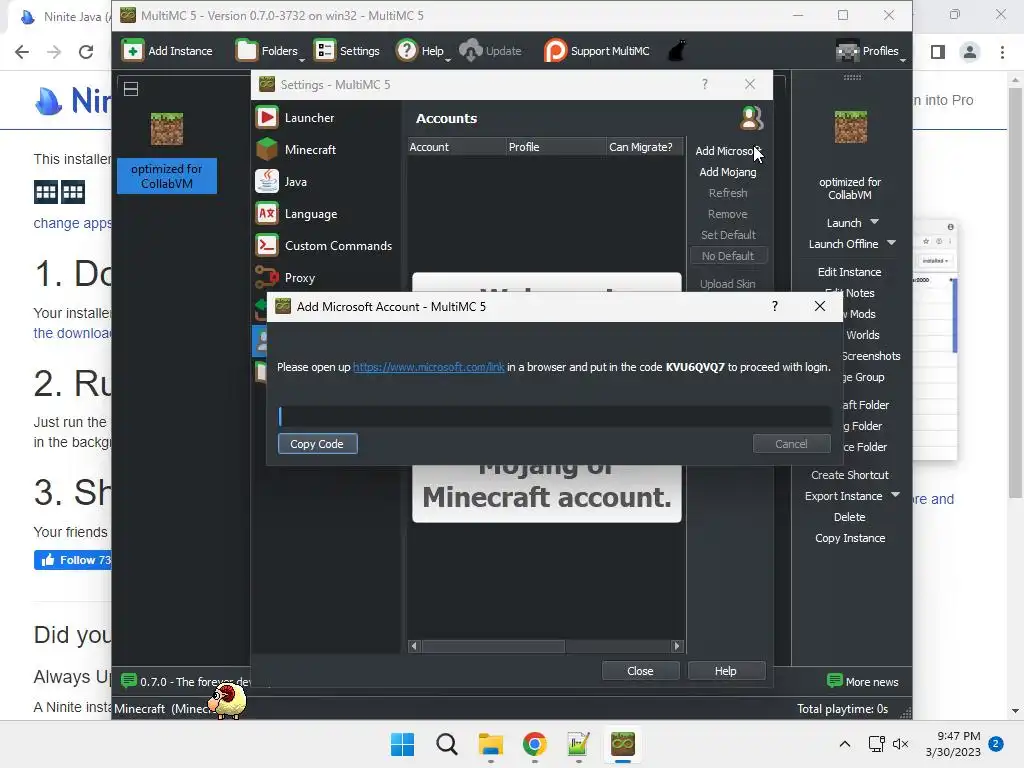Click the Profile column header
1024x768 pixels.
point(556,147)
